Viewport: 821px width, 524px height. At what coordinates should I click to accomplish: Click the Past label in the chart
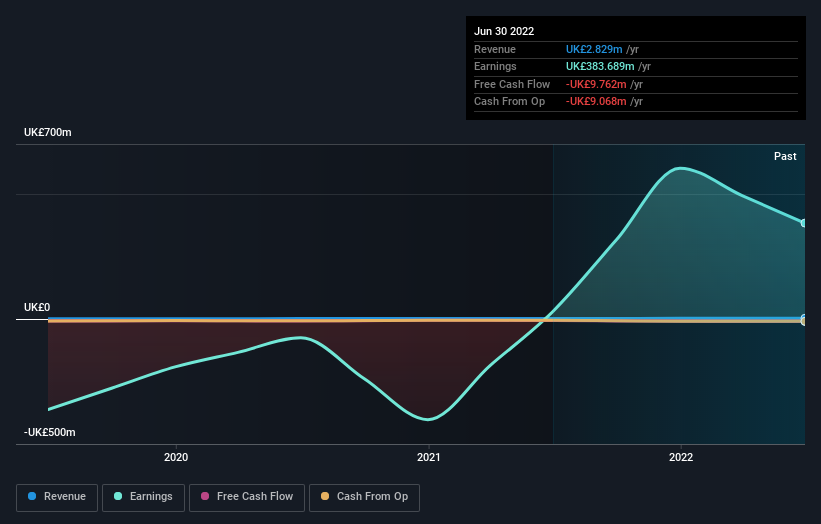(785, 156)
